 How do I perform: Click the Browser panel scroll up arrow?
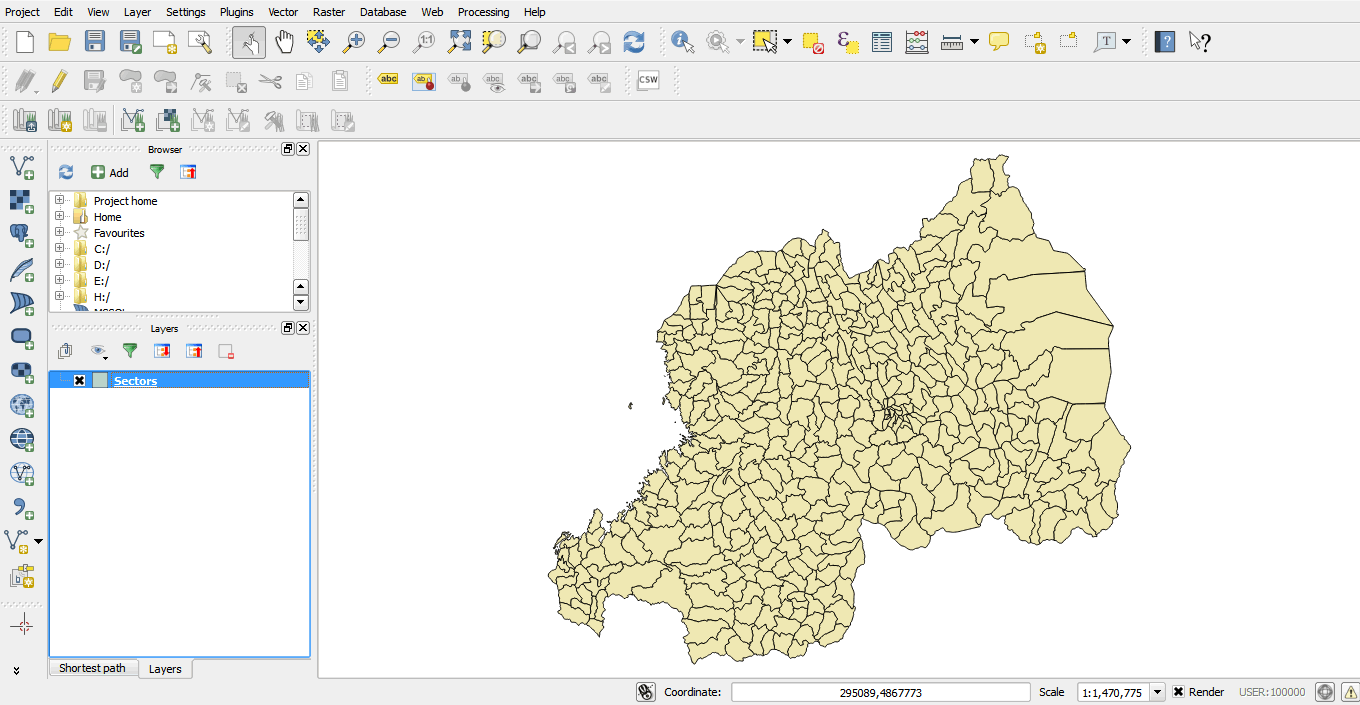click(x=301, y=200)
